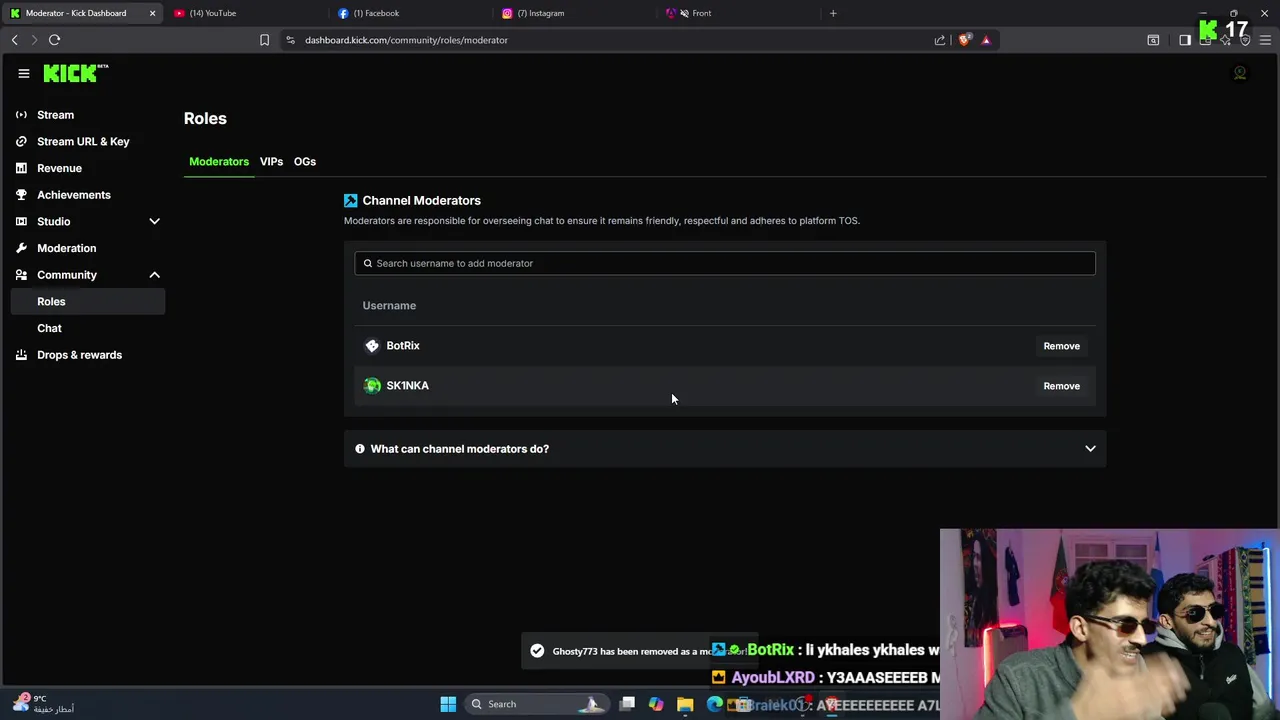Open the browser main menu icon

pos(1265,40)
